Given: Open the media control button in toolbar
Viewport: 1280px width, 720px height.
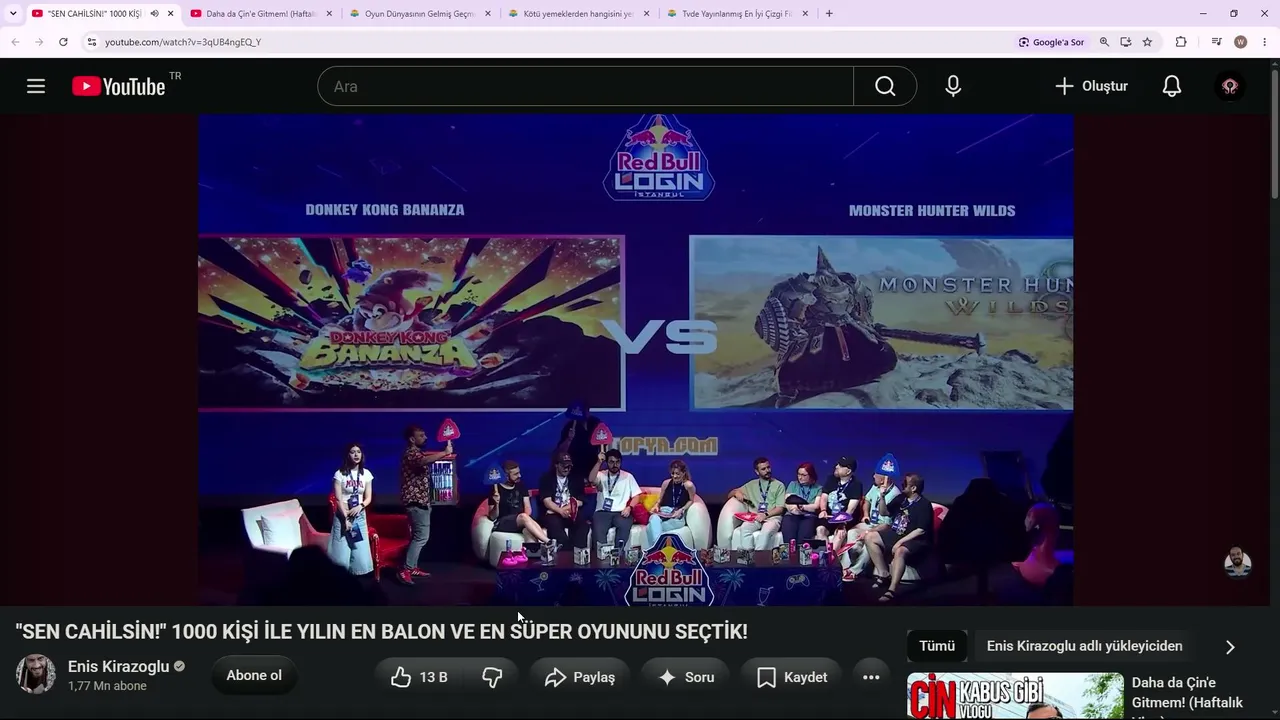Looking at the screenshot, I should click(x=1216, y=42).
